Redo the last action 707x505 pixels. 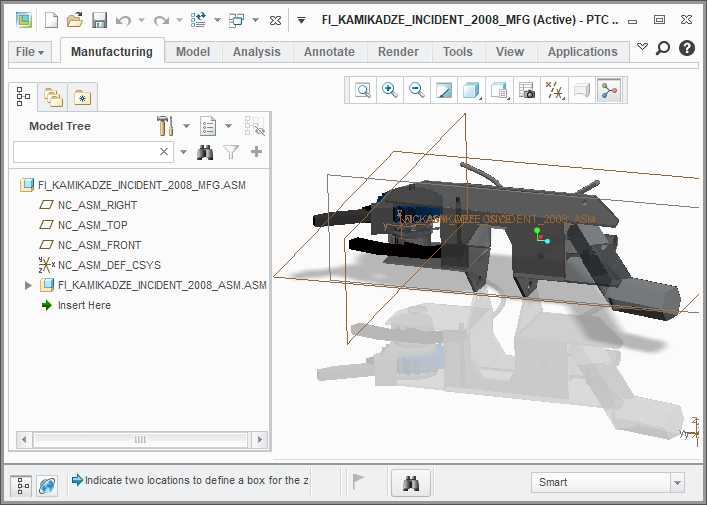(x=161, y=20)
